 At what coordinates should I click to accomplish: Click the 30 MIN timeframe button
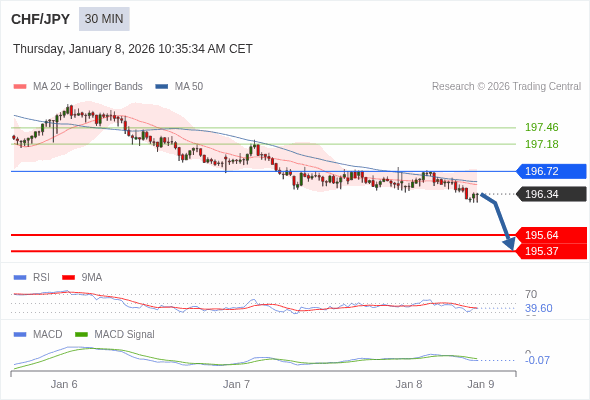pyautogui.click(x=104, y=19)
